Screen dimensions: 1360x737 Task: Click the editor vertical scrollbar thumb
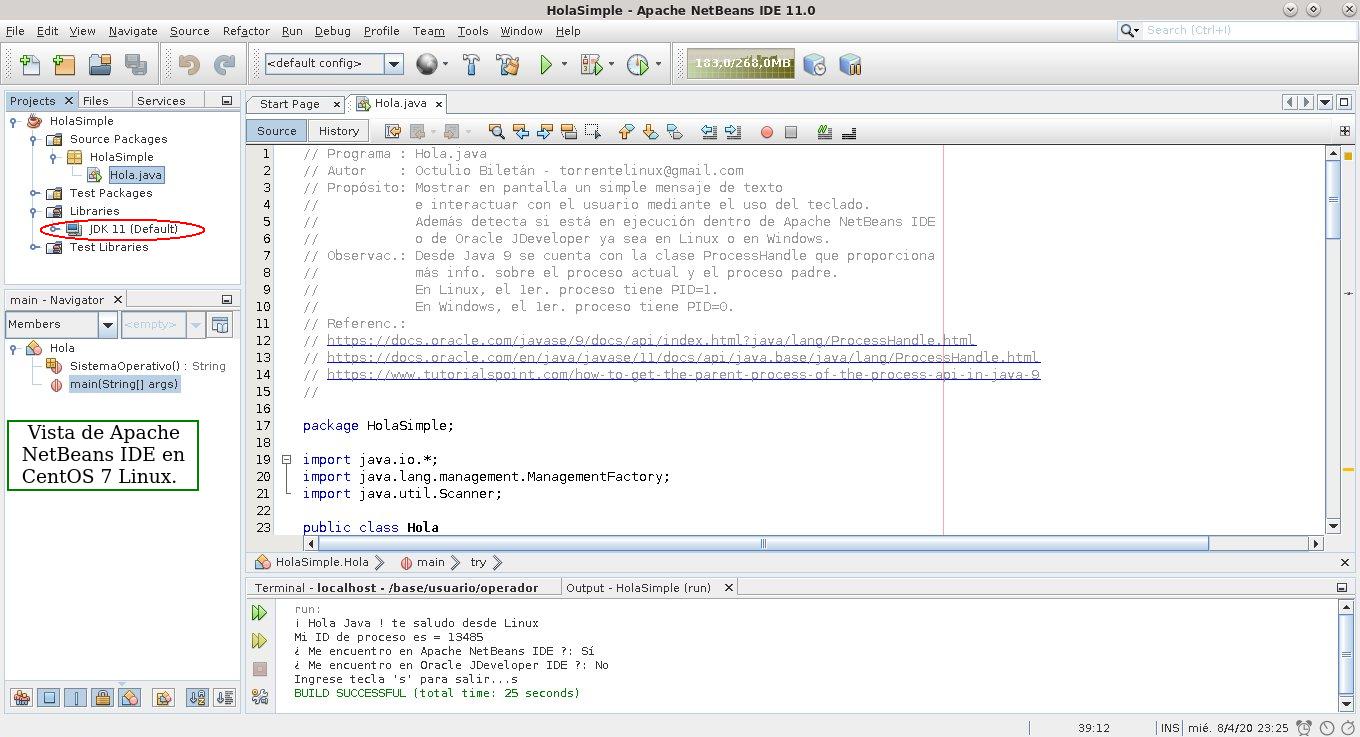coord(1333,200)
